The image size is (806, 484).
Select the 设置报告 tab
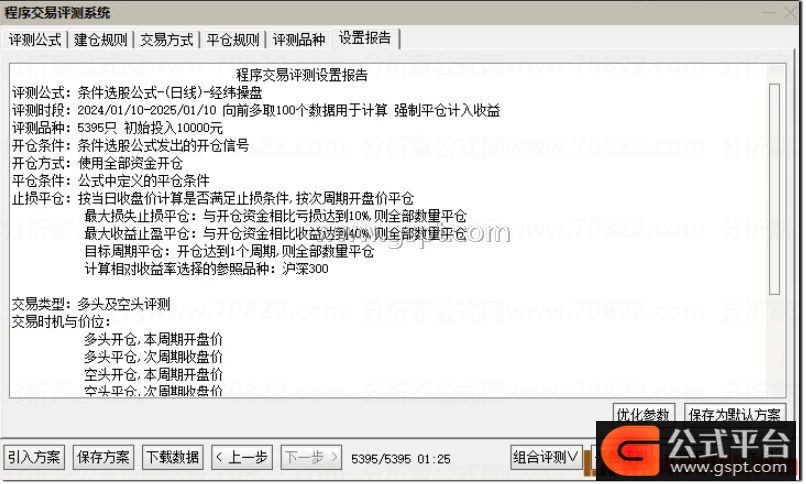click(x=365, y=38)
